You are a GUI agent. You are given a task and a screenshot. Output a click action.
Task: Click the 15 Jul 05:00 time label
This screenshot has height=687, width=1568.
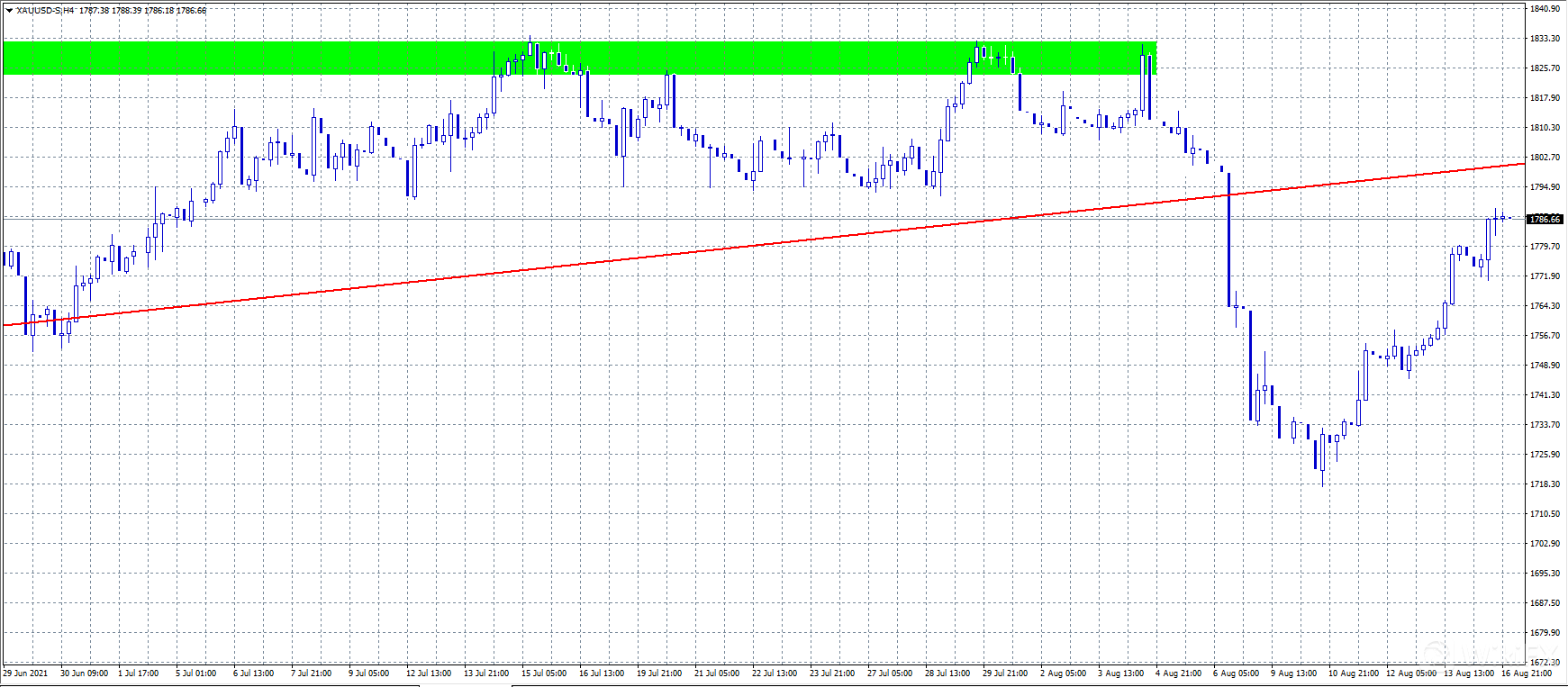pos(544,673)
